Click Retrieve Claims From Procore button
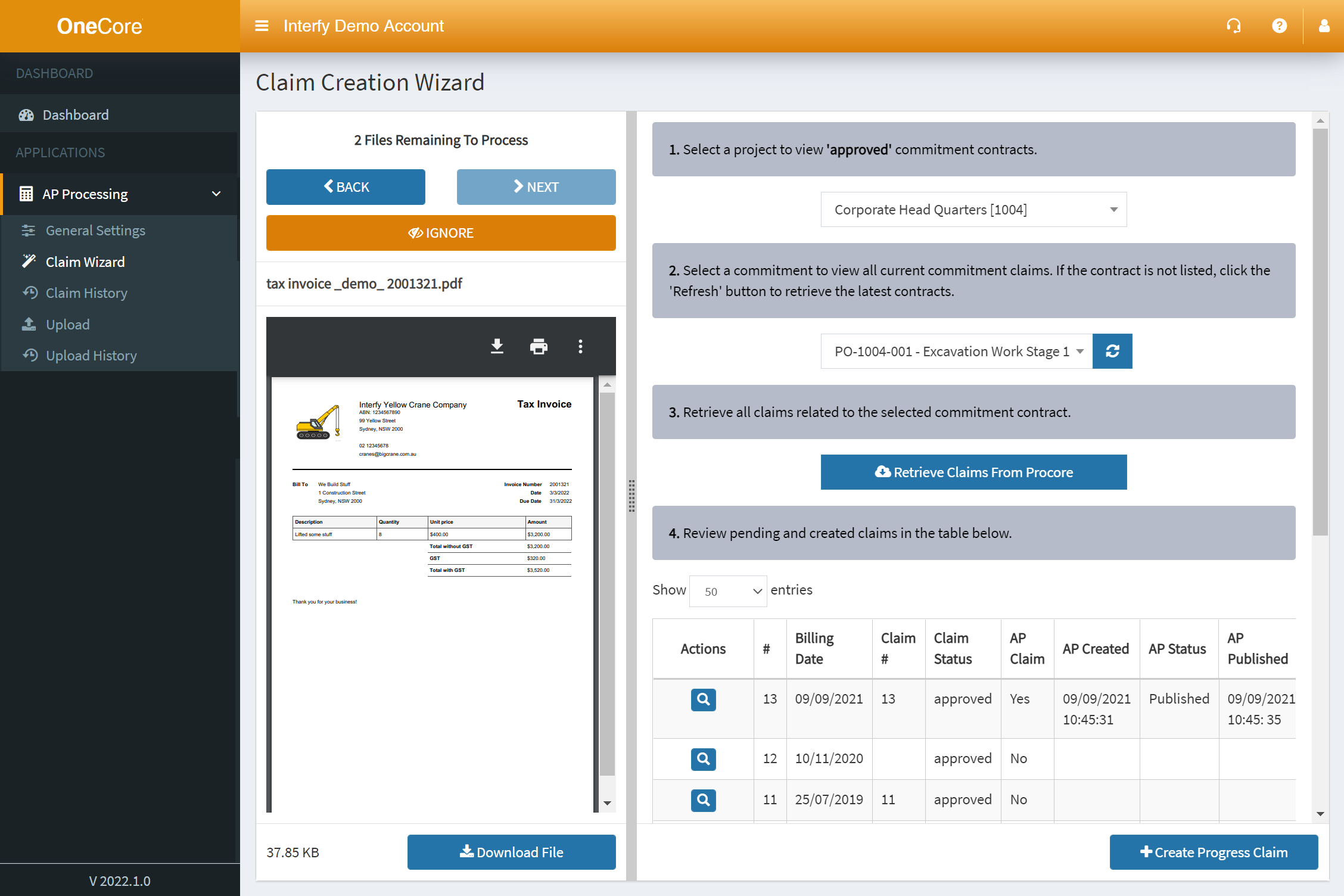This screenshot has width=1344, height=896. coord(973,472)
